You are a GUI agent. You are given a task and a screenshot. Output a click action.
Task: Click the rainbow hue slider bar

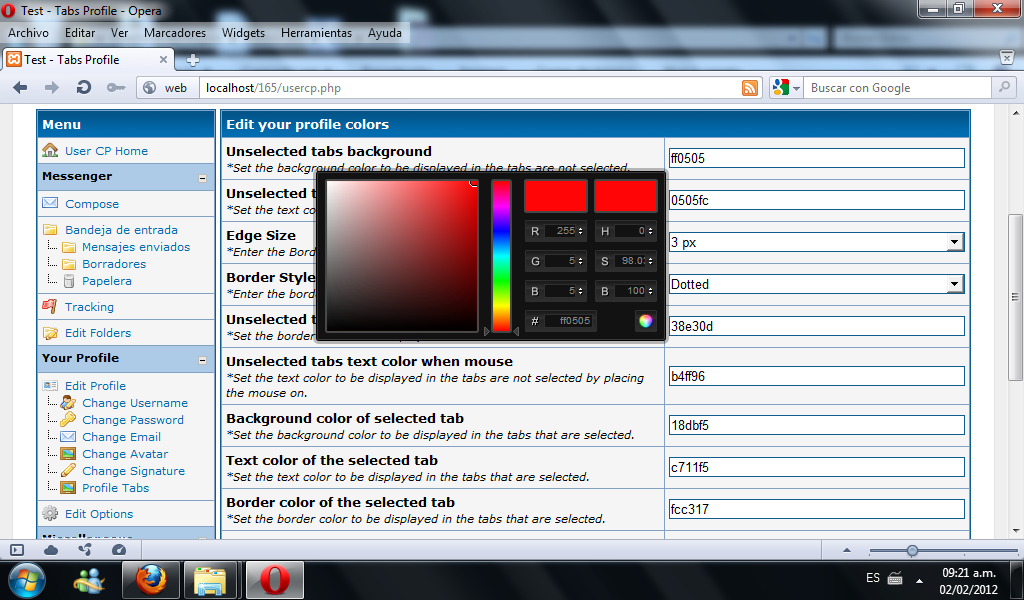[x=501, y=256]
